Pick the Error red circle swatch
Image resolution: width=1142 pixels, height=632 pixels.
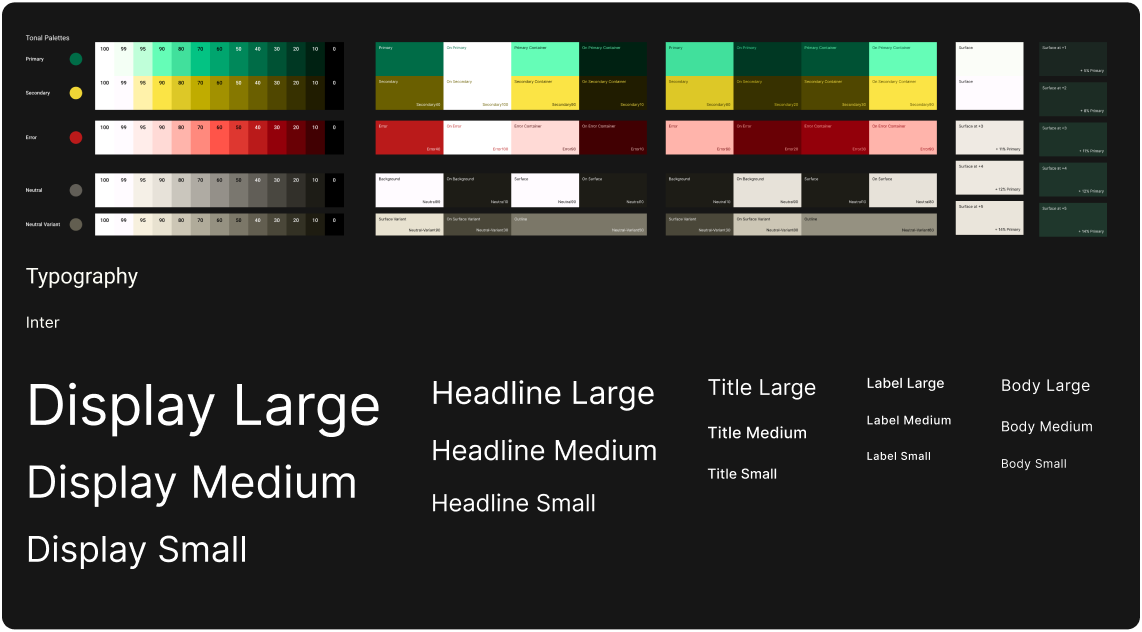tap(76, 137)
